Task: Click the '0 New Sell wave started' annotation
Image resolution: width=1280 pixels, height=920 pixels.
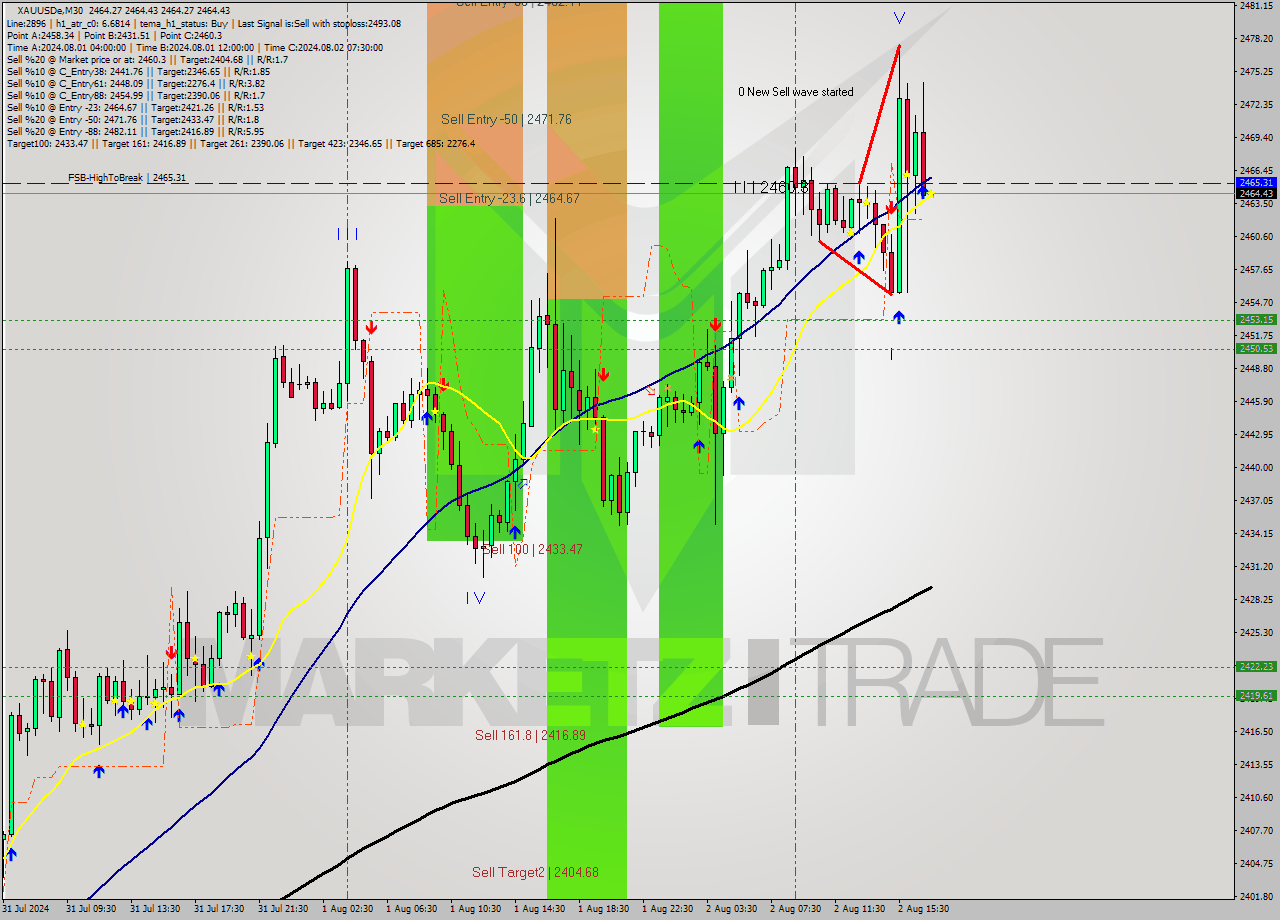Action: click(x=796, y=92)
